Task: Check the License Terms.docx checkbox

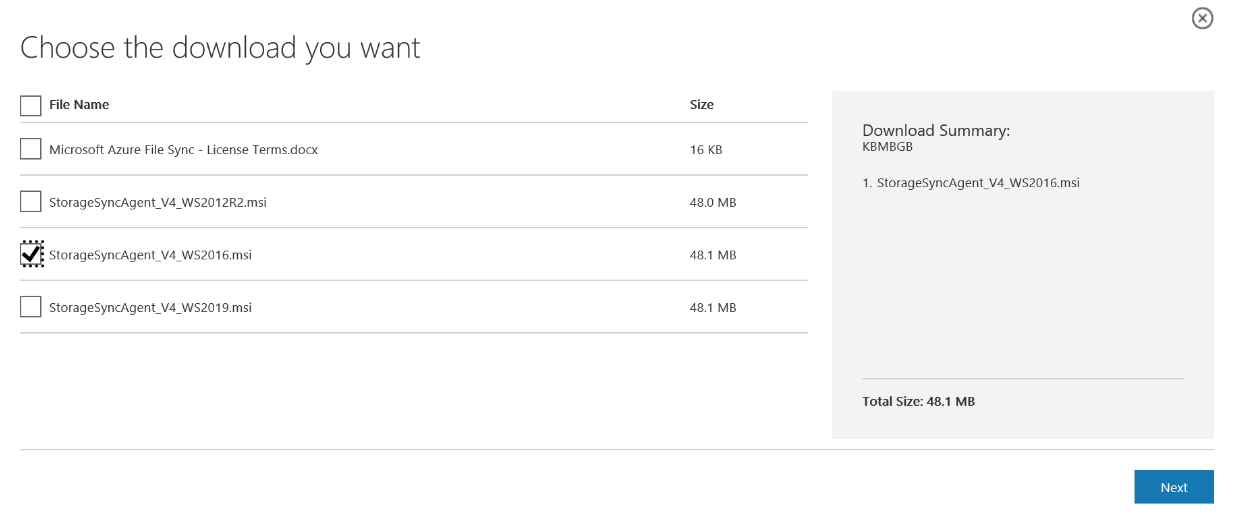Action: click(31, 149)
